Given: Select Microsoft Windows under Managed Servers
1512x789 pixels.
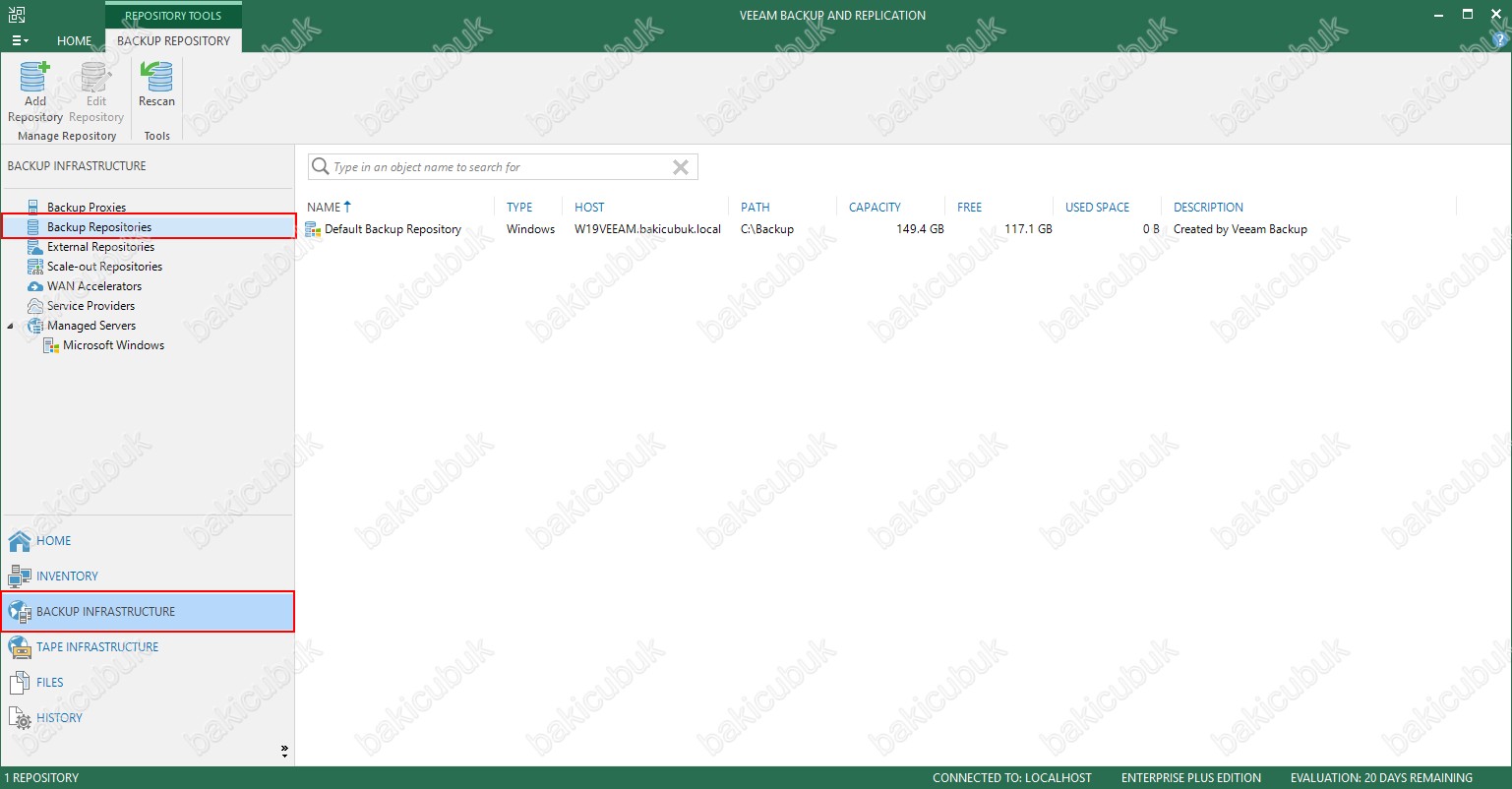Looking at the screenshot, I should pos(113,345).
